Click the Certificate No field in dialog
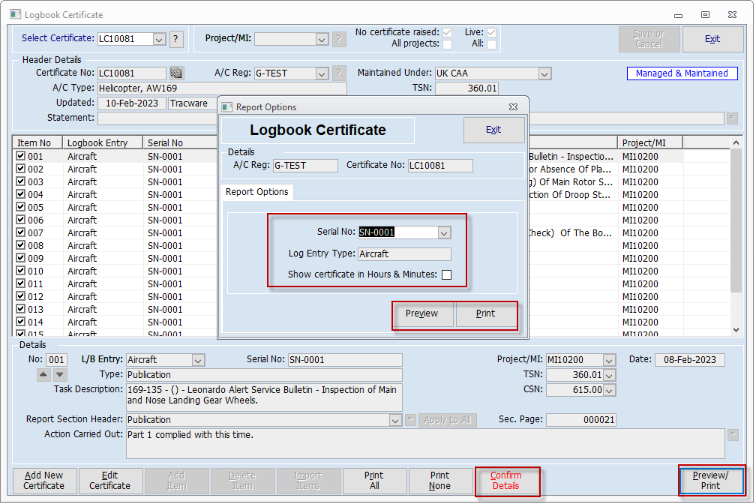Viewport: 754px width, 503px height. click(x=440, y=165)
